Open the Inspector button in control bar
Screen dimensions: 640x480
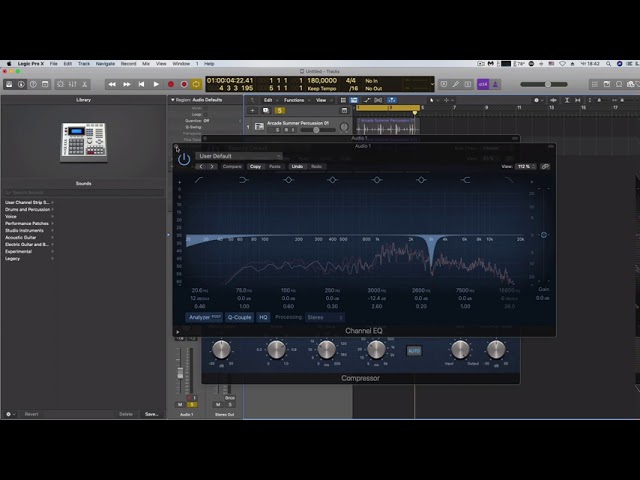coord(21,84)
